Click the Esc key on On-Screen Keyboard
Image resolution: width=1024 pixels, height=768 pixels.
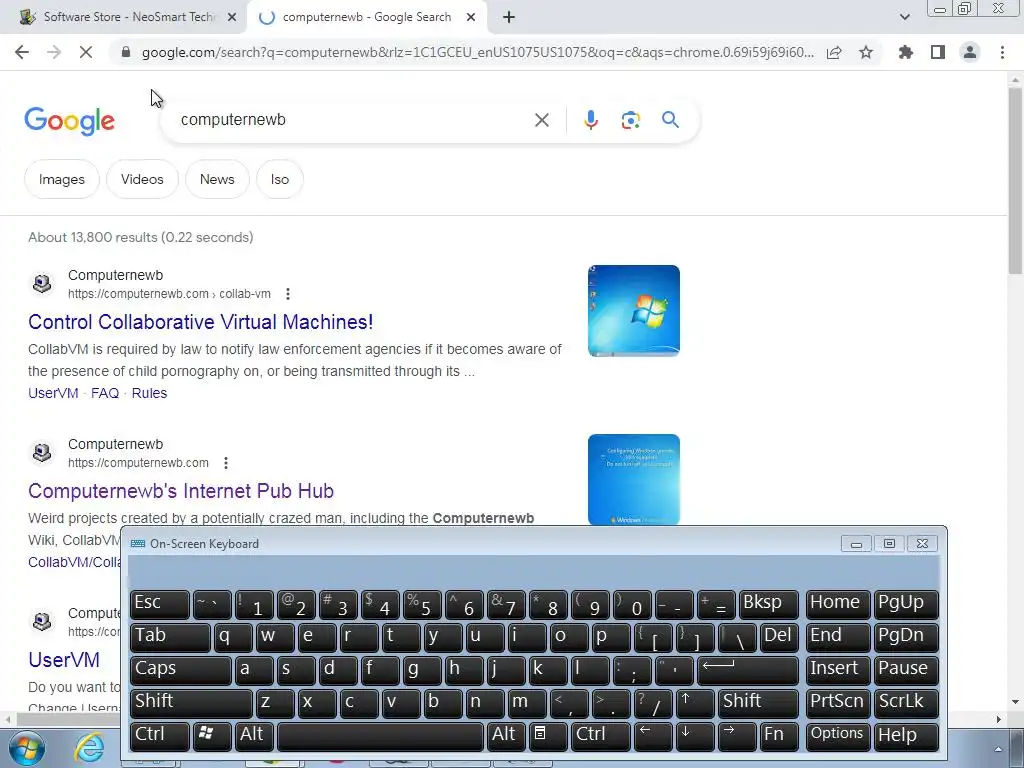click(159, 604)
